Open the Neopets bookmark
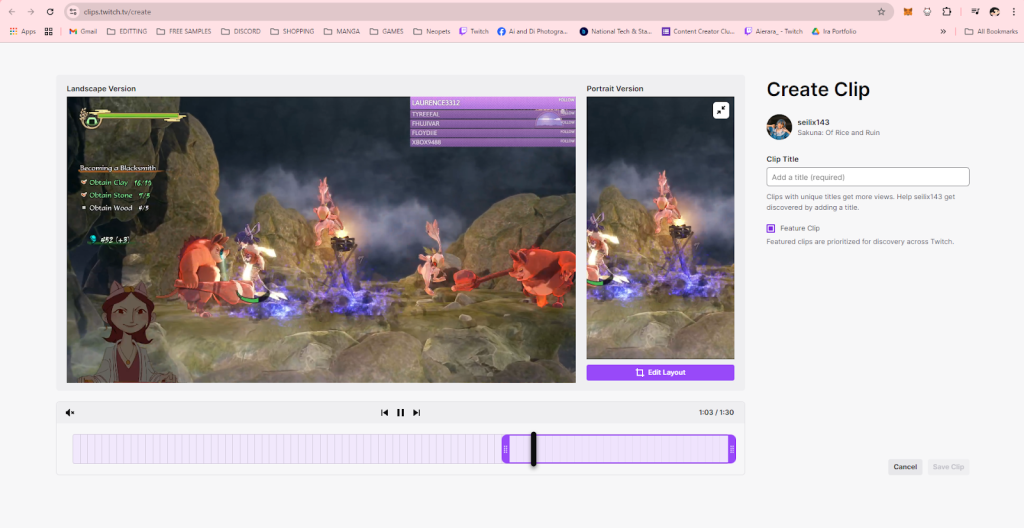The image size is (1024, 528). (432, 31)
